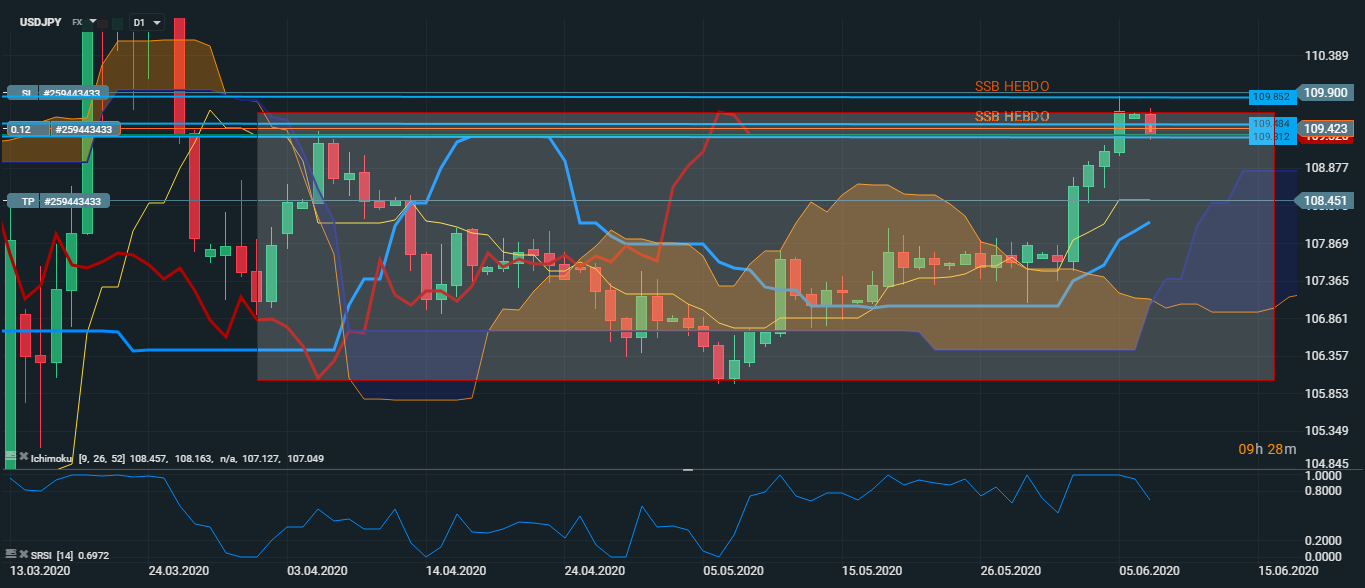Remove the Ichimoku indicator with X icon

(23, 457)
